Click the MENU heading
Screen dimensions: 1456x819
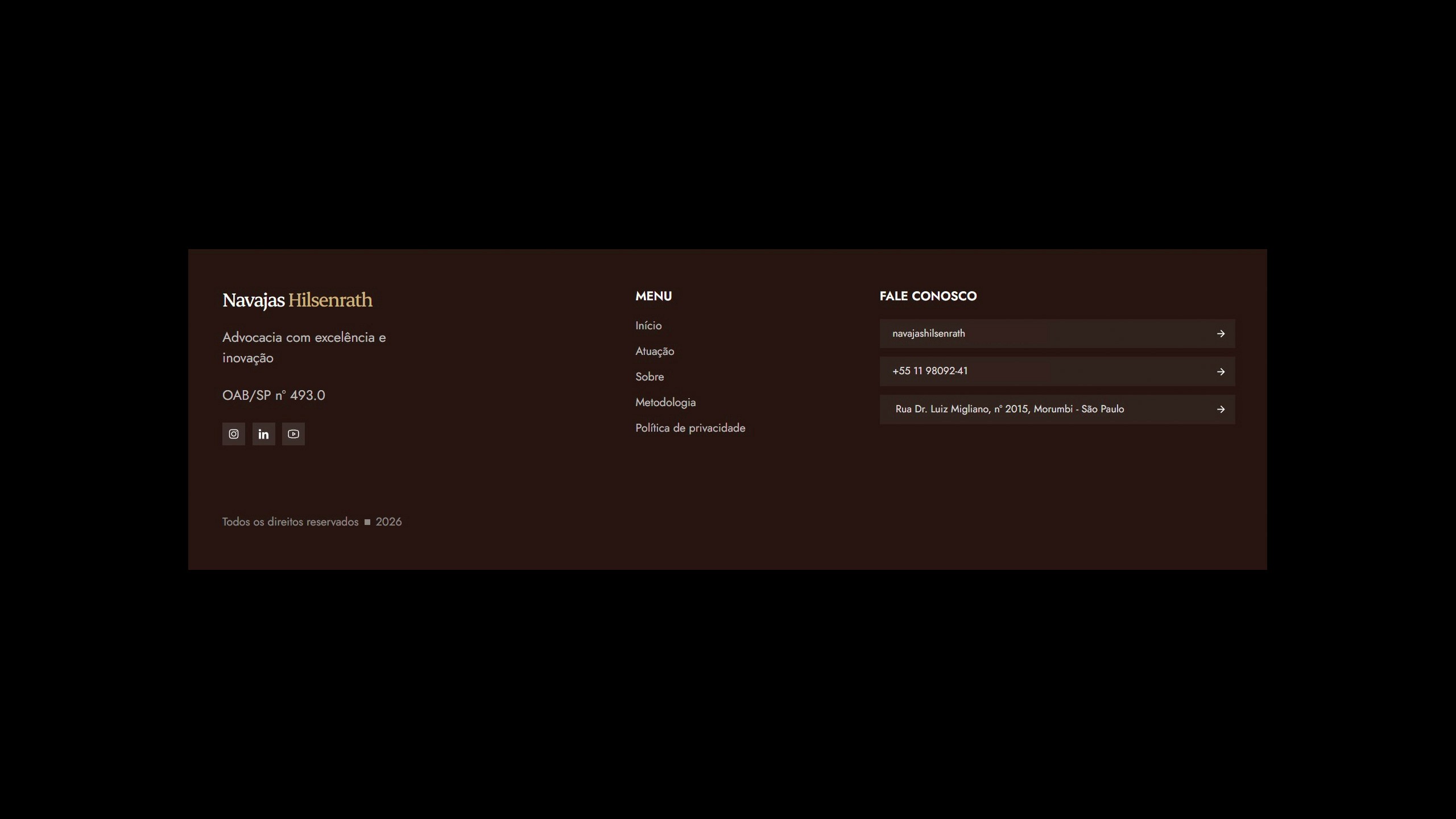point(653,296)
